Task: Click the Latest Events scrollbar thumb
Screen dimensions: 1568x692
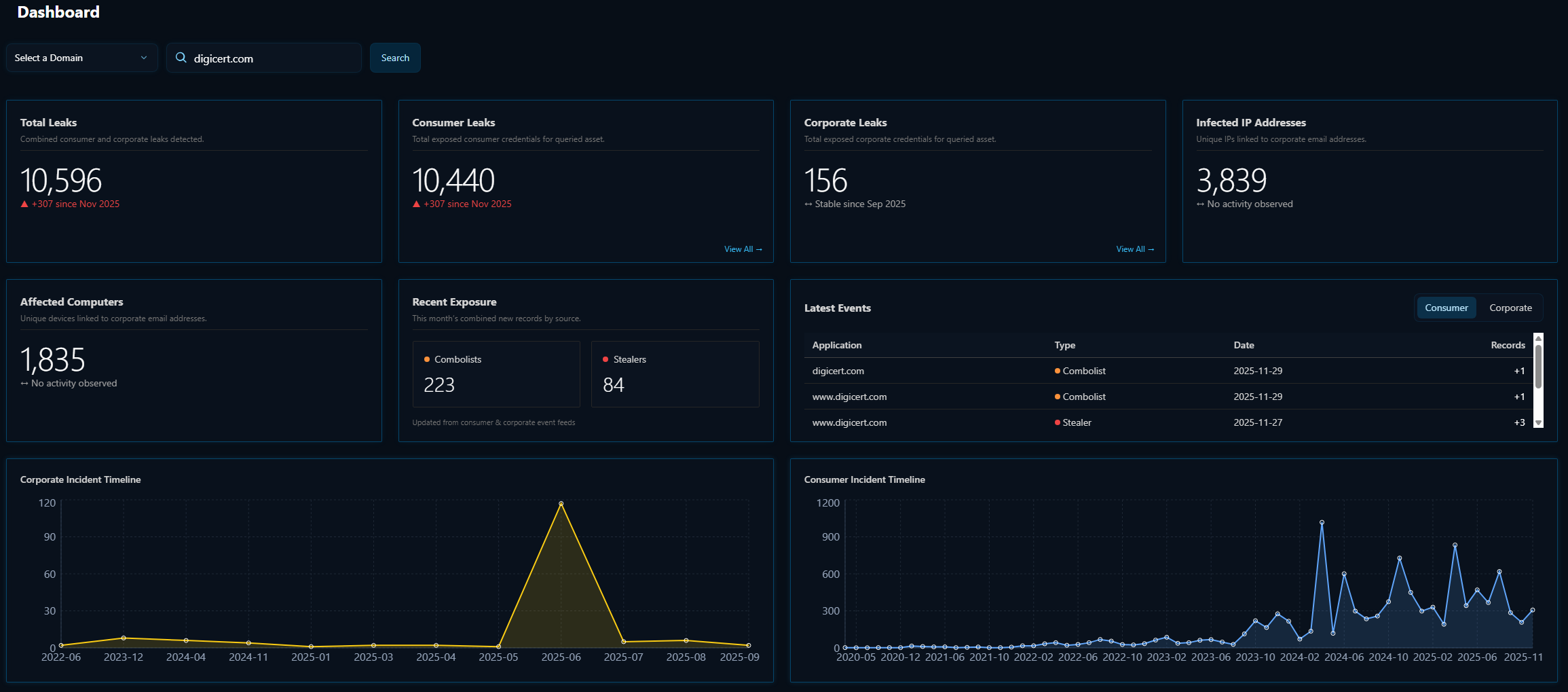Action: click(1538, 367)
